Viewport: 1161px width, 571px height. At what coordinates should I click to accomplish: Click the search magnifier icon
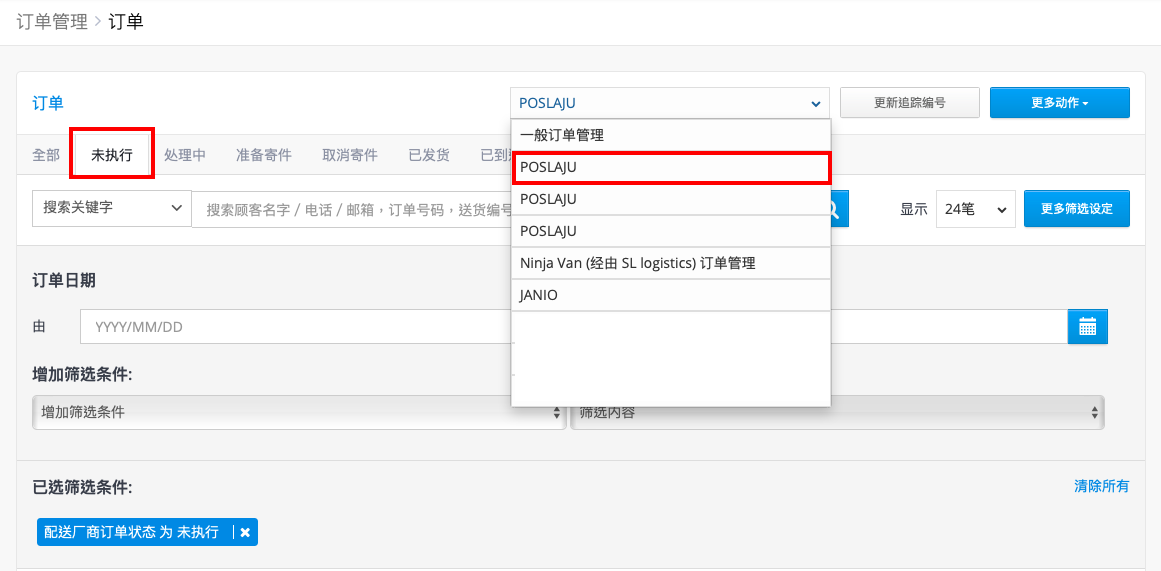tap(834, 209)
